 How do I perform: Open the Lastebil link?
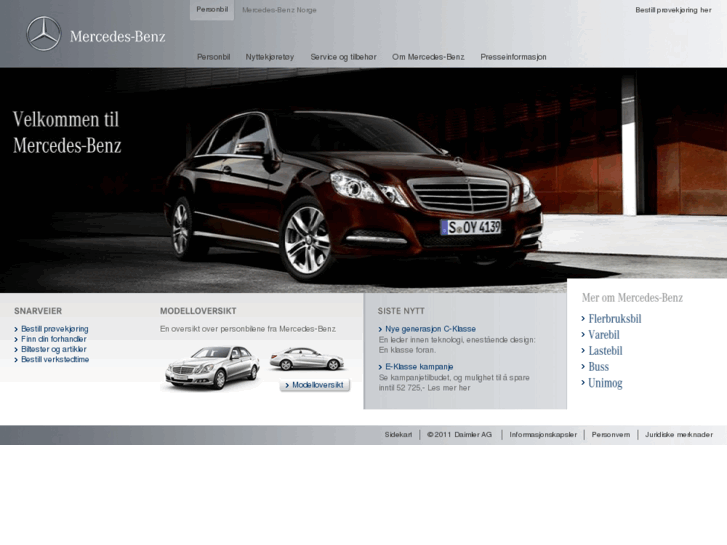(605, 351)
